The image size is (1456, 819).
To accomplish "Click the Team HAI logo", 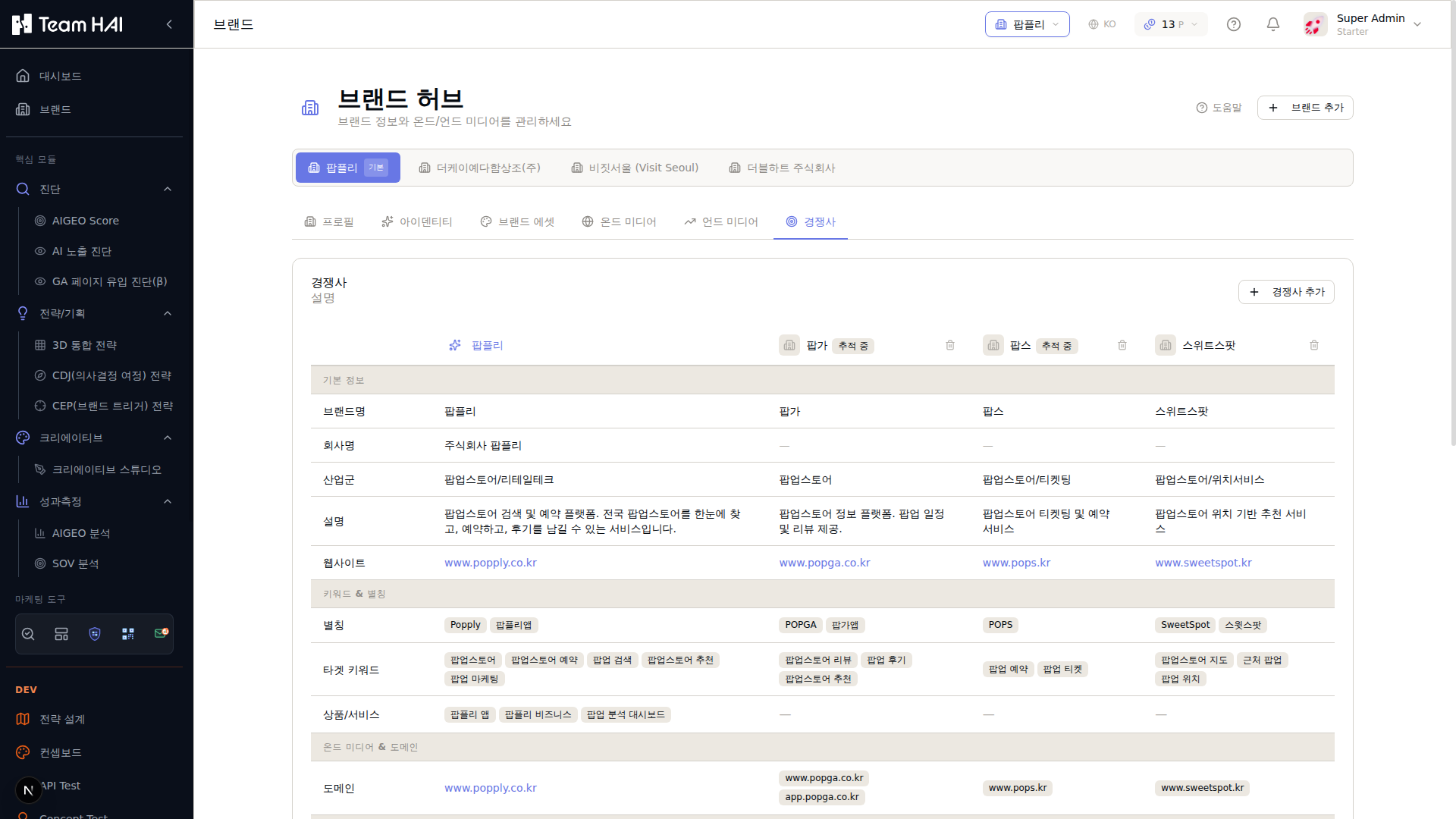I will [67, 24].
